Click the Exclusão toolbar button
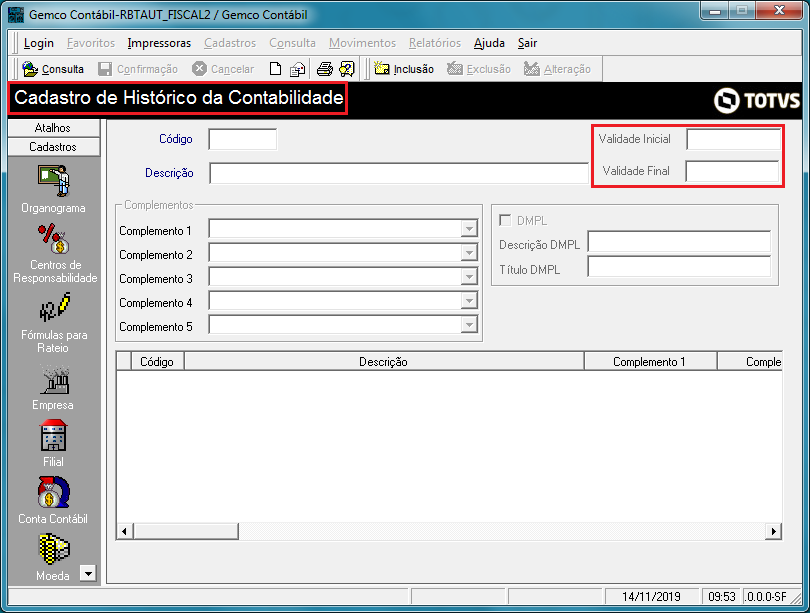The height and width of the screenshot is (613, 810). [x=479, y=69]
